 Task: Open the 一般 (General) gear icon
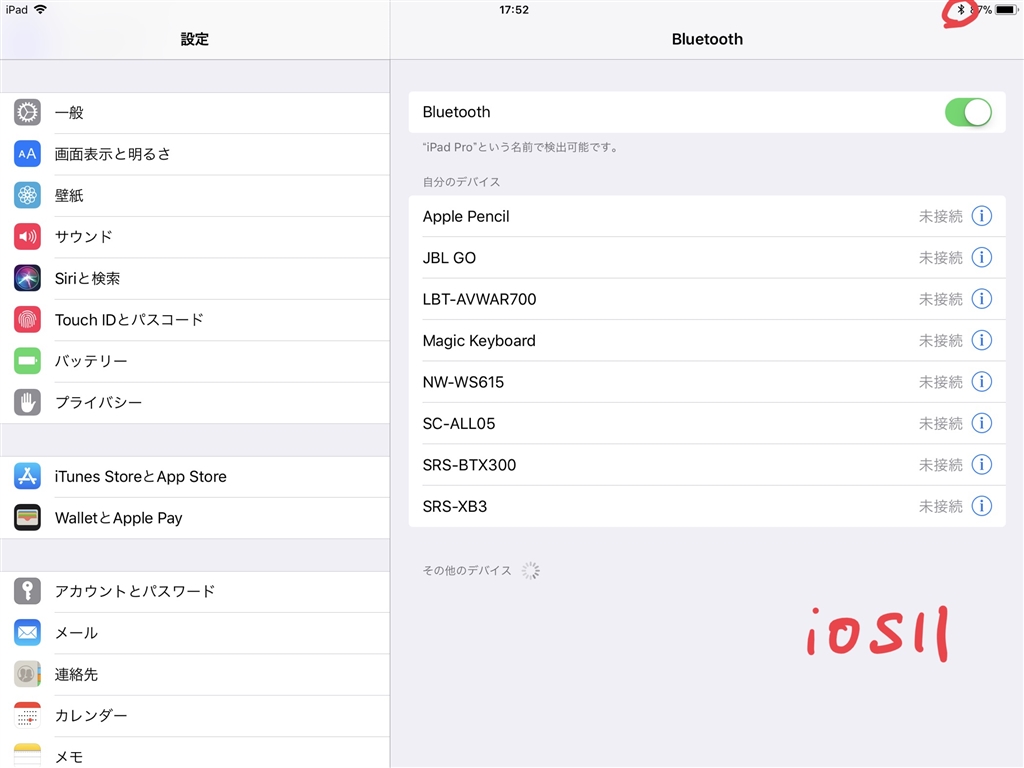[27, 112]
